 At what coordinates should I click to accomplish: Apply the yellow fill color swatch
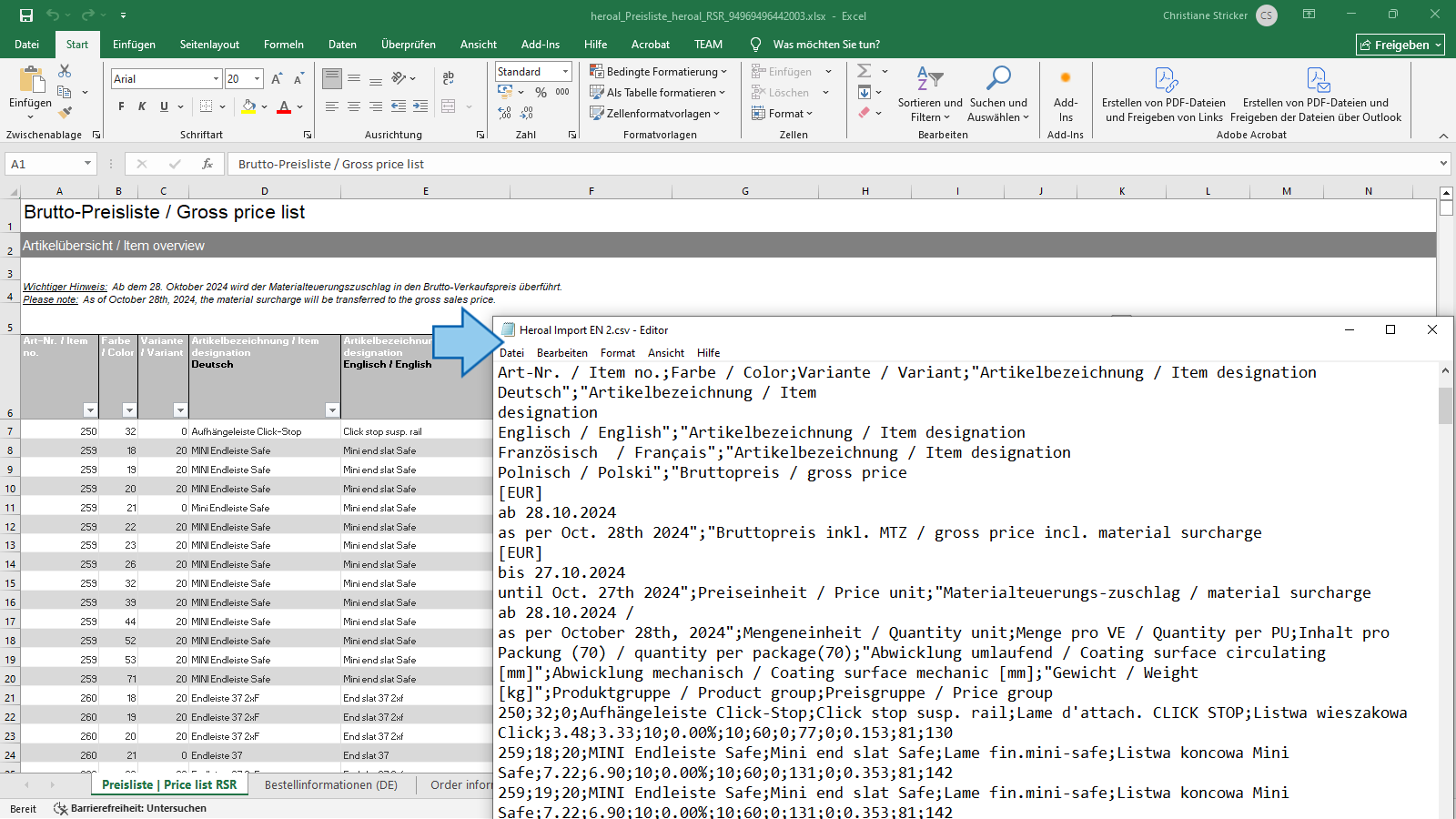coord(248,106)
